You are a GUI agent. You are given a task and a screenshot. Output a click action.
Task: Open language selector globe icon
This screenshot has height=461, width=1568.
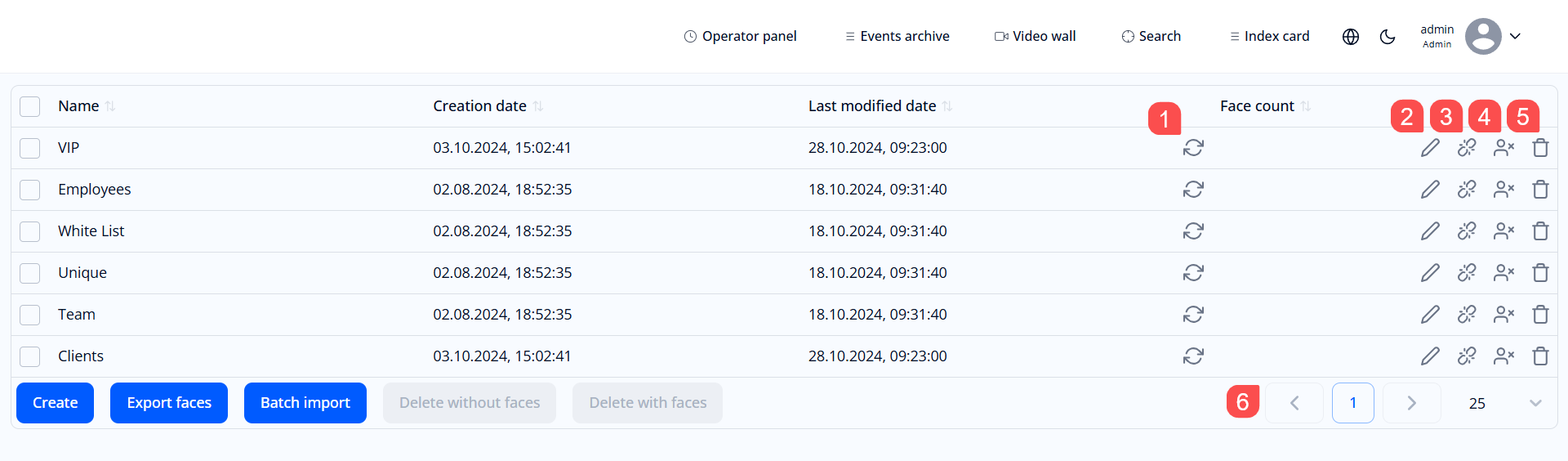click(x=1351, y=37)
